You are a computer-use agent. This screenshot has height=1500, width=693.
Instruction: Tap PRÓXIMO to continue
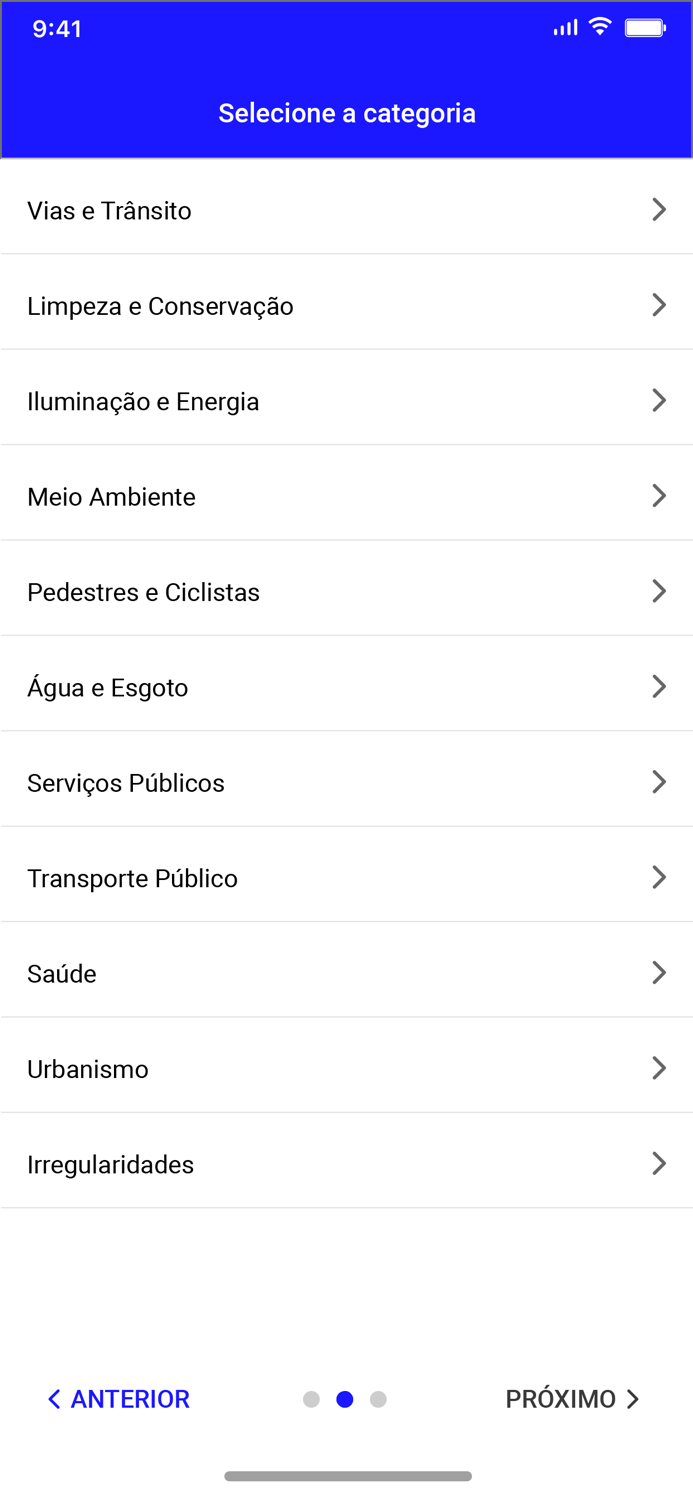562,1399
